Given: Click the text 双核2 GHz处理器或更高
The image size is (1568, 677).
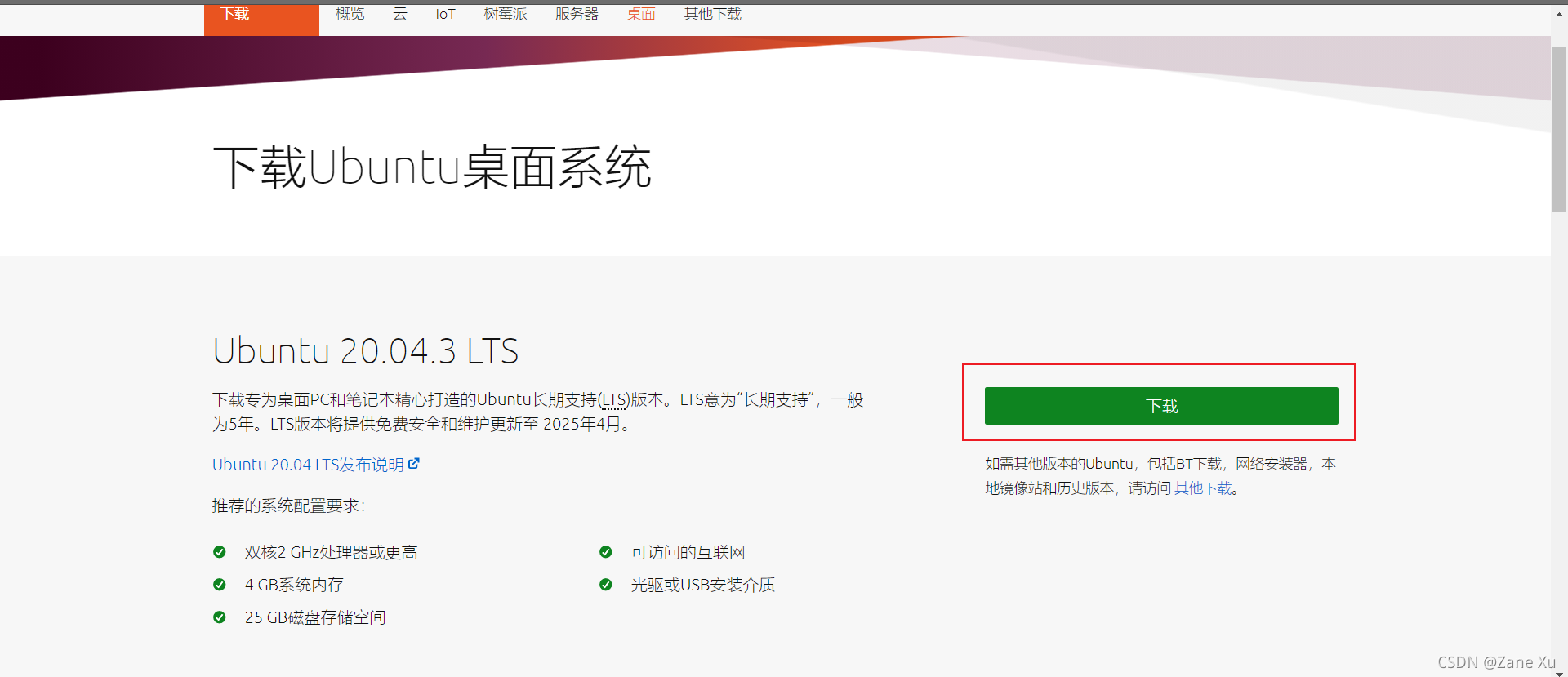Looking at the screenshot, I should click(x=331, y=553).
